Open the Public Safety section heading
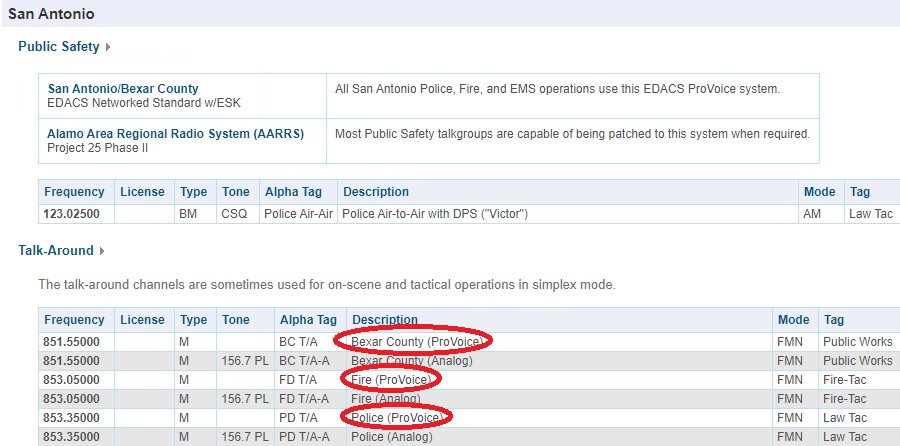900x446 pixels. pos(59,46)
